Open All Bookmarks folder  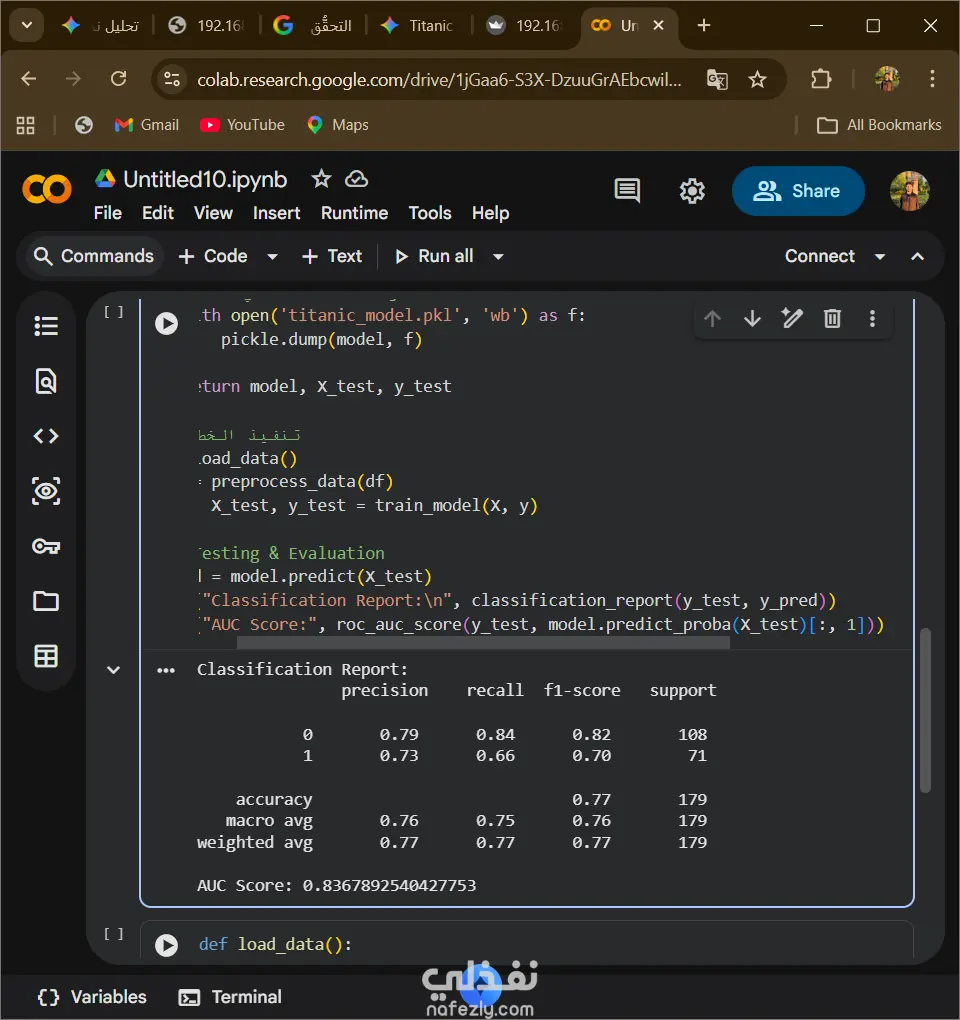click(x=879, y=125)
